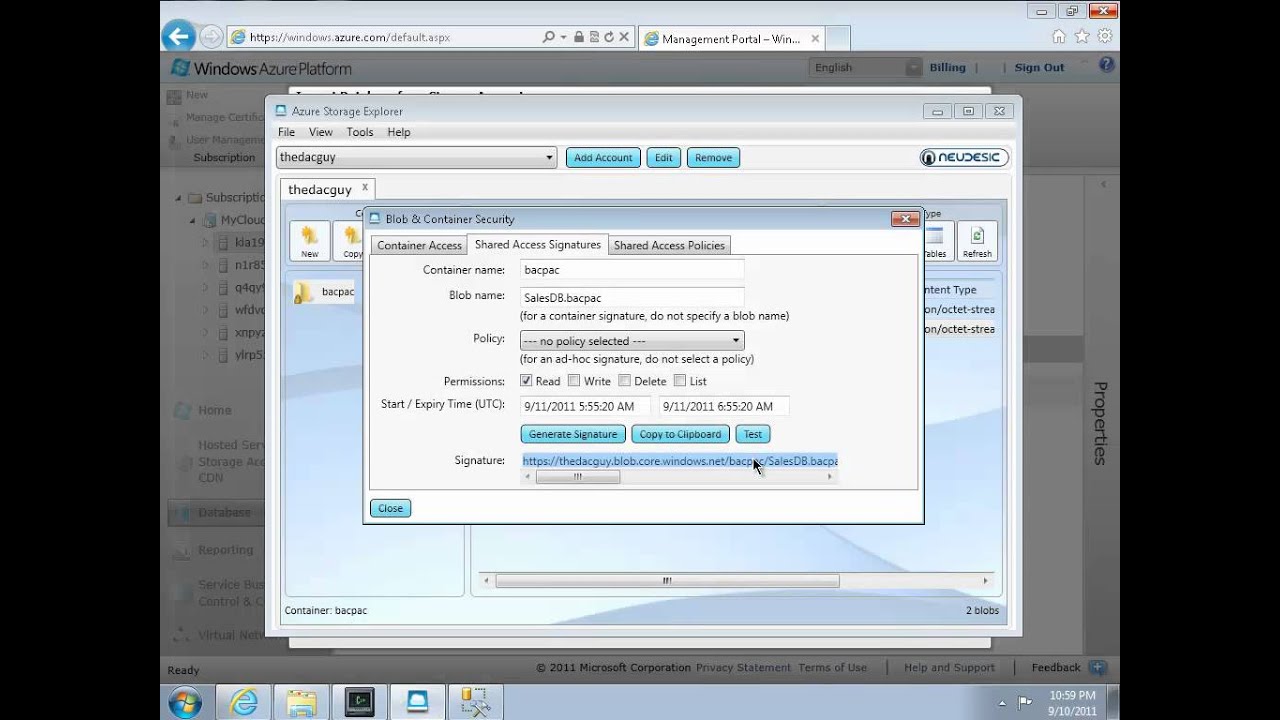Open Internet Explorer from taskbar
Viewport: 1280px width, 720px height.
tap(243, 702)
